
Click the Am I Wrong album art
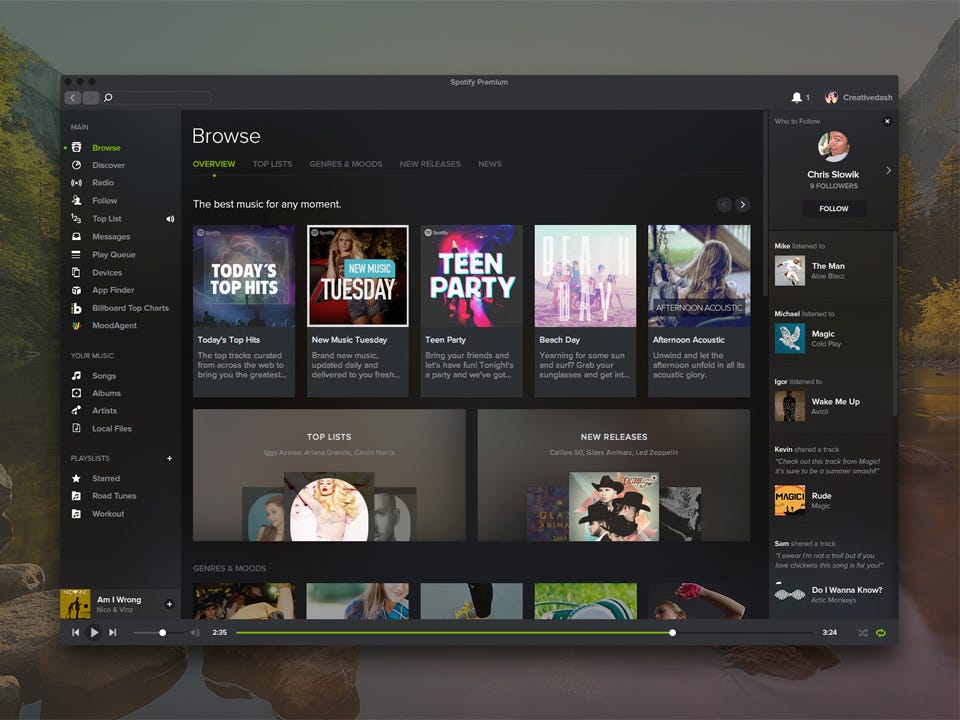(x=75, y=604)
